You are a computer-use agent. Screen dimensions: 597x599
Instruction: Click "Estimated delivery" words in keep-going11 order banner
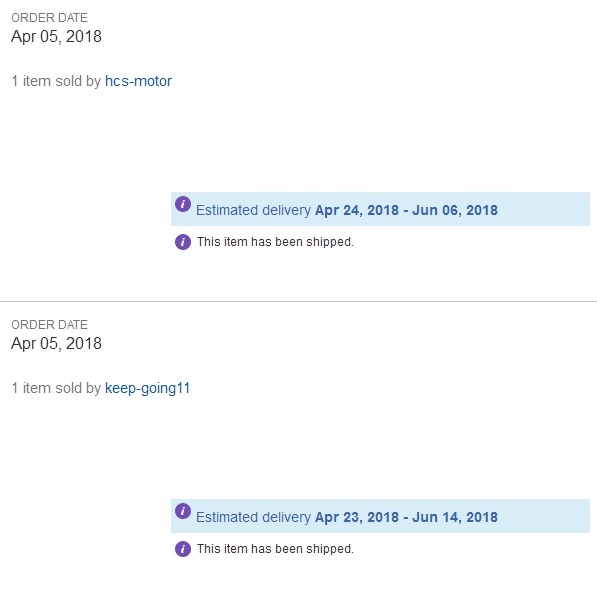point(253,517)
